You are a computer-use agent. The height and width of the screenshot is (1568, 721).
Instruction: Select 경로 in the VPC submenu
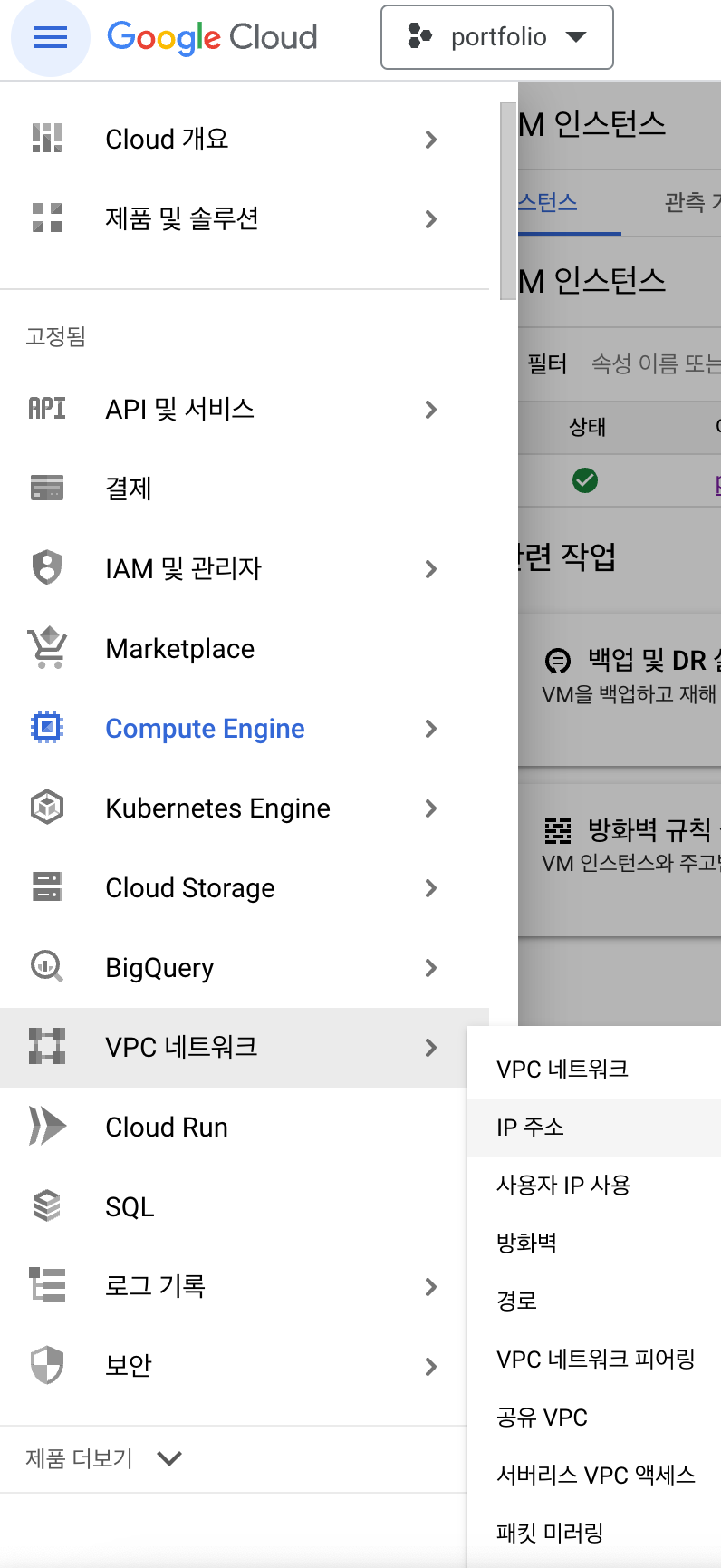coord(593,1302)
